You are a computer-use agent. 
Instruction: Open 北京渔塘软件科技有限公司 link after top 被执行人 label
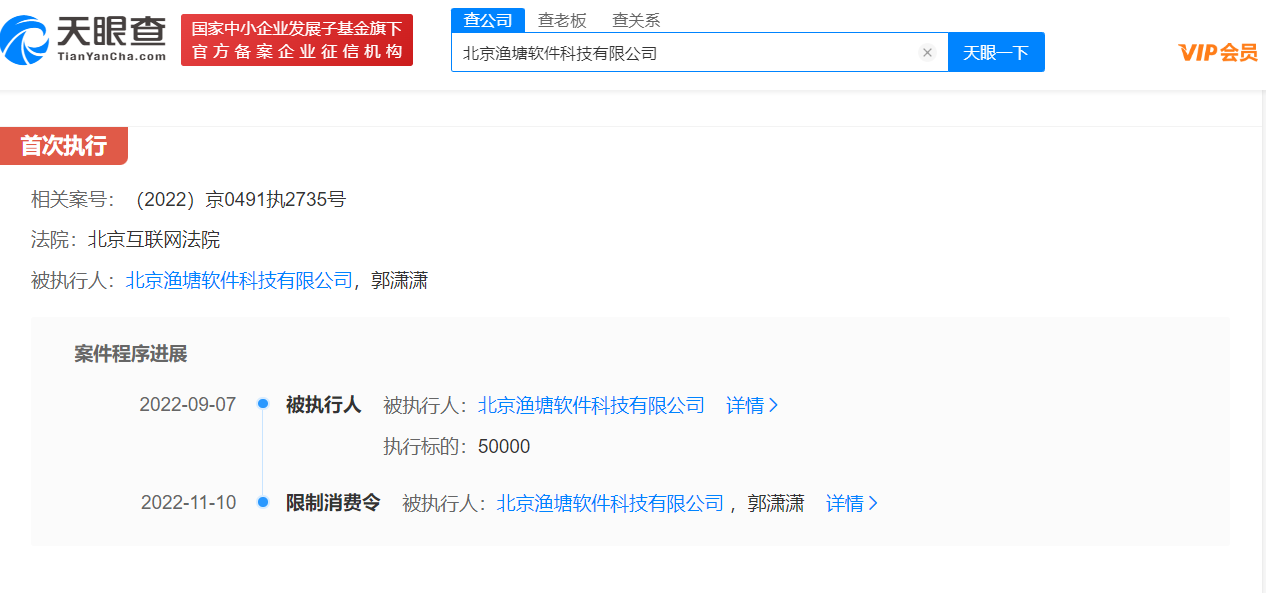(x=239, y=281)
